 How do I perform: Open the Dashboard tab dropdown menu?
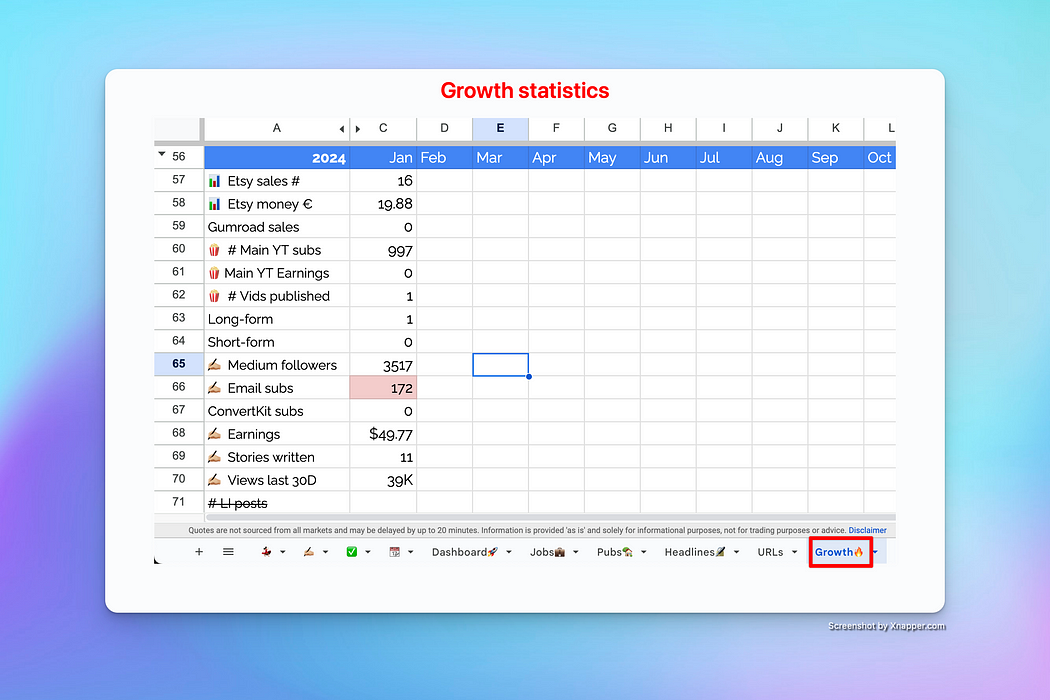click(509, 551)
